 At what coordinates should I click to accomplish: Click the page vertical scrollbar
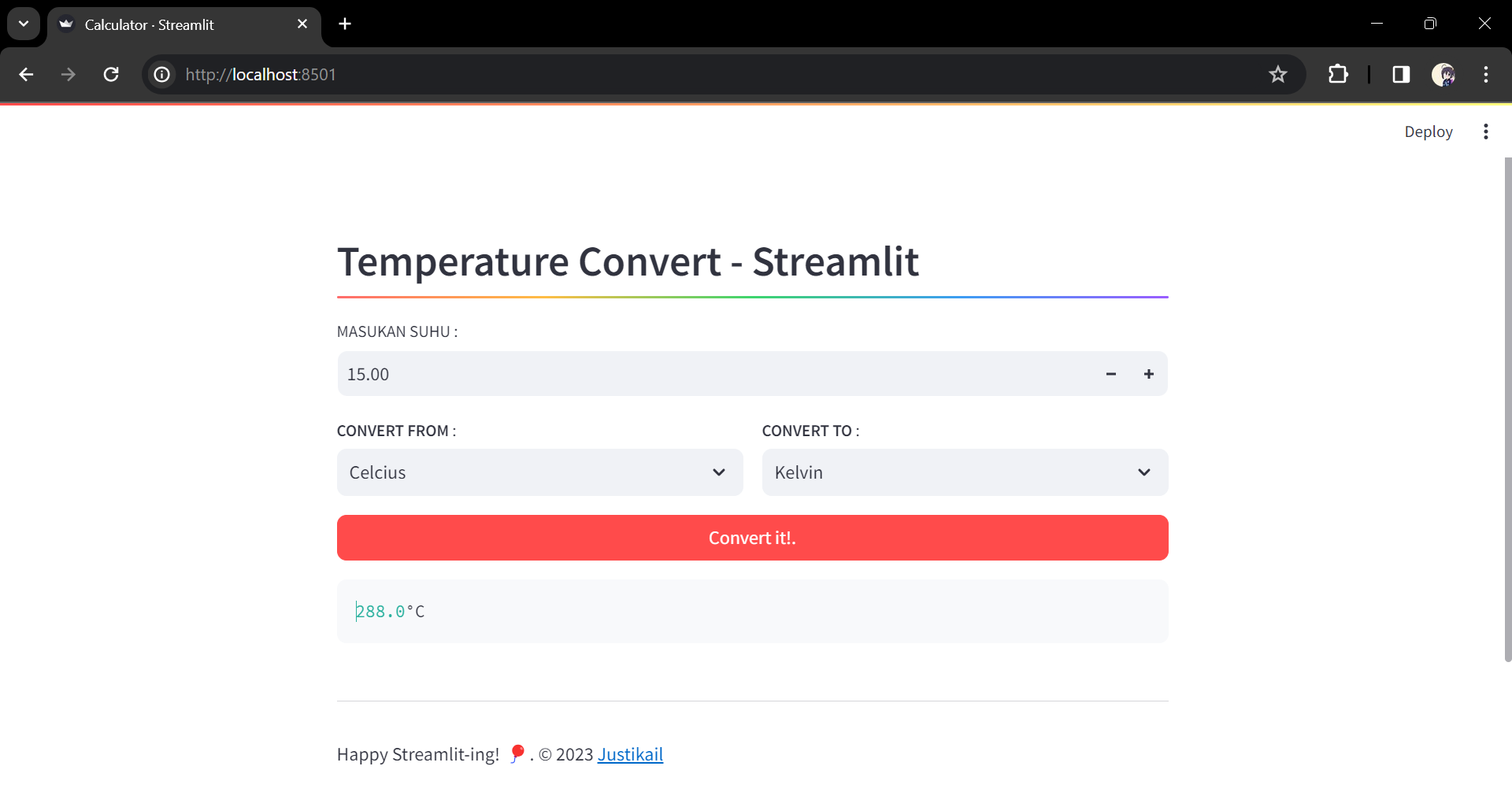click(1507, 409)
